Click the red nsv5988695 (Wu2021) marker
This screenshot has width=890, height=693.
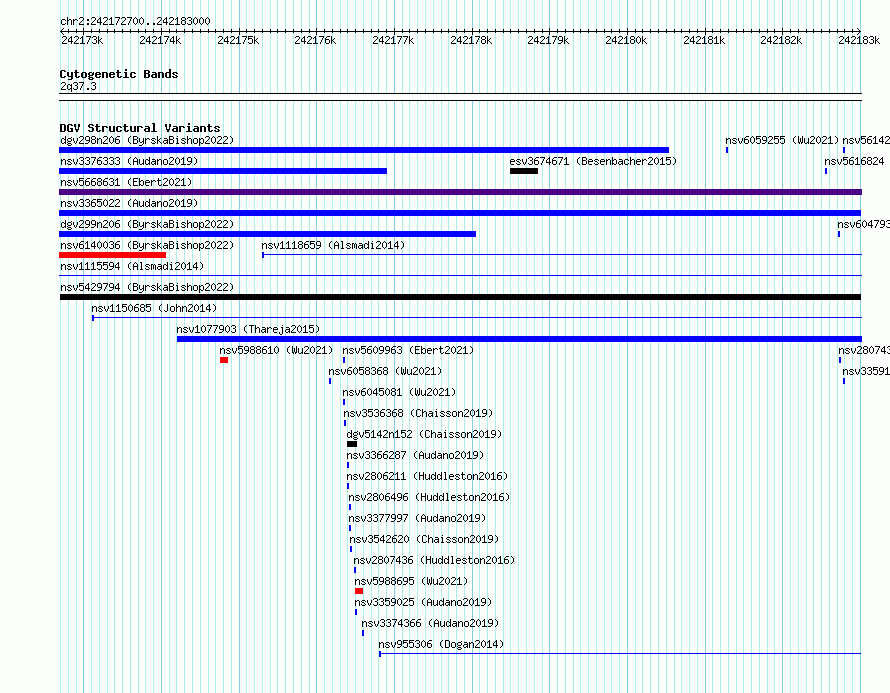pyautogui.click(x=359, y=591)
